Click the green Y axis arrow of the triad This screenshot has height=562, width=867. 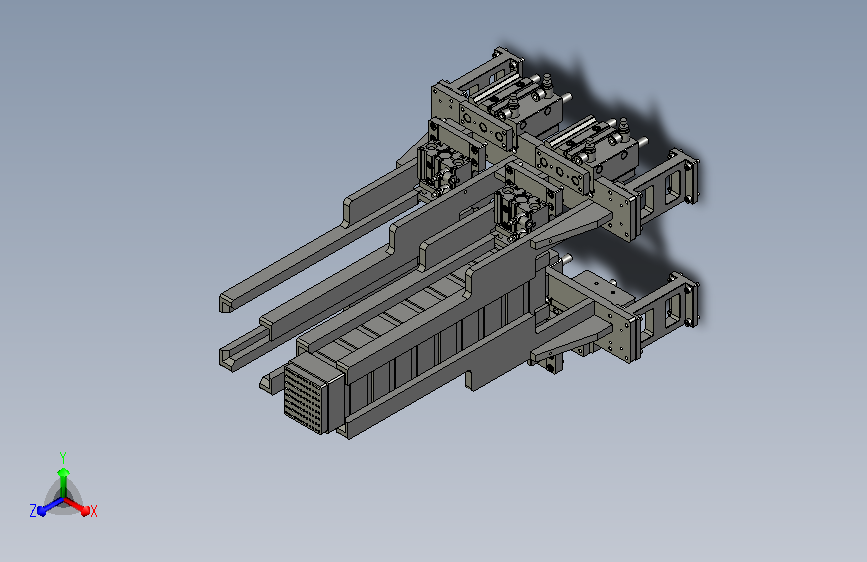point(64,483)
